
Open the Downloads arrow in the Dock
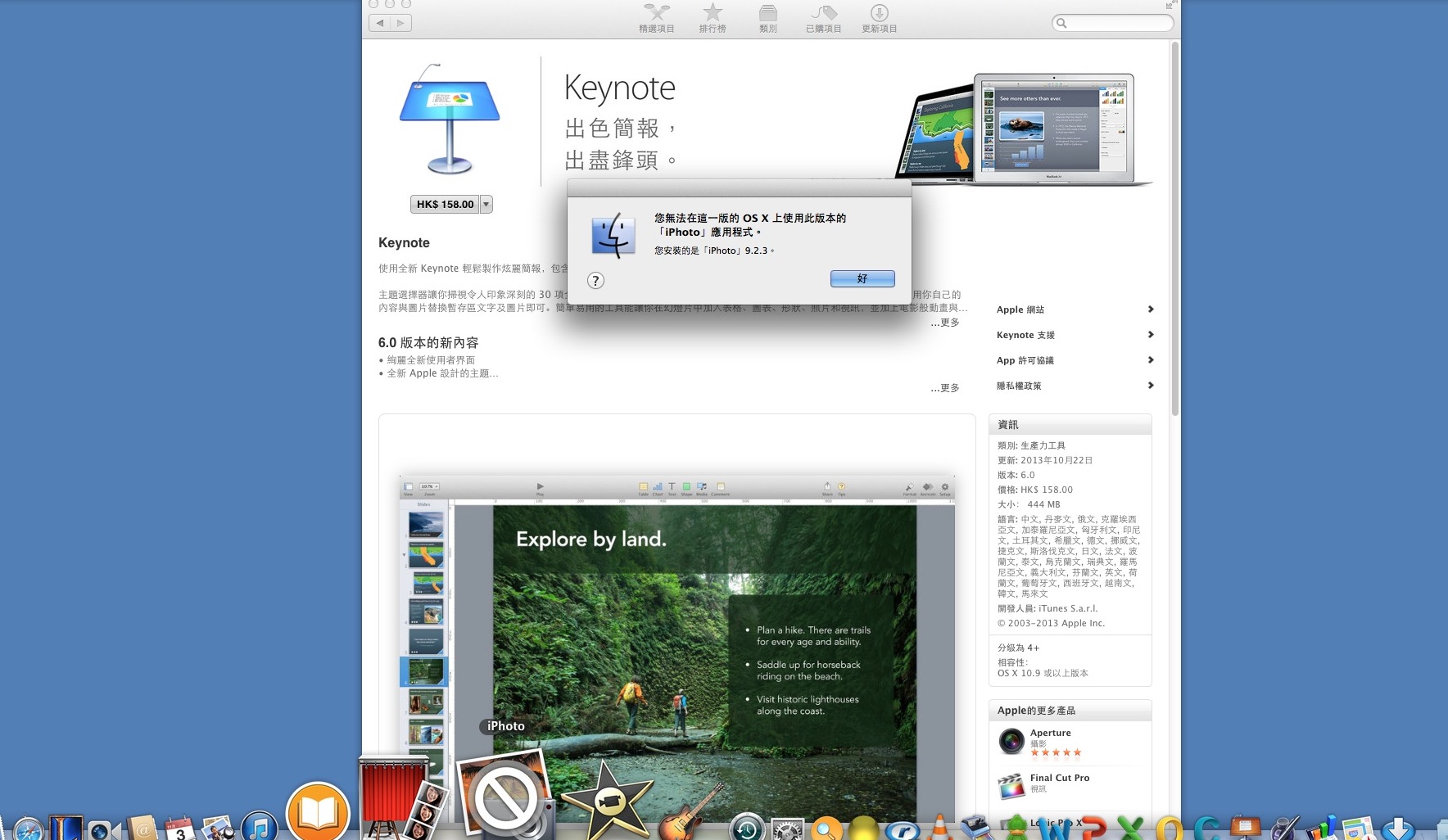1398,829
